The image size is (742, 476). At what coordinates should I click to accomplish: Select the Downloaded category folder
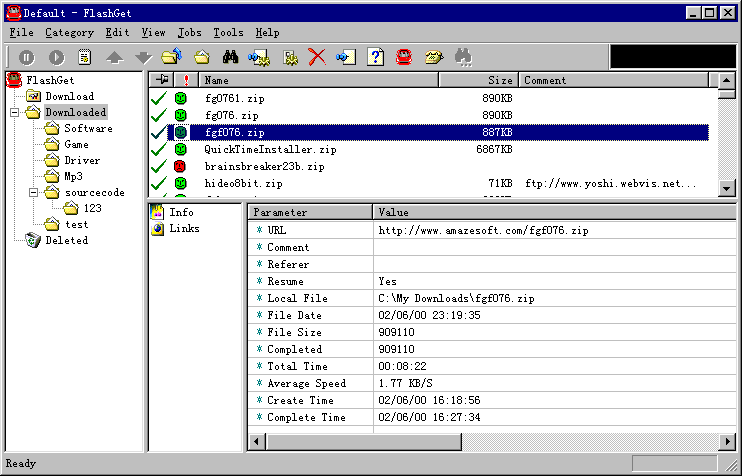click(x=76, y=113)
